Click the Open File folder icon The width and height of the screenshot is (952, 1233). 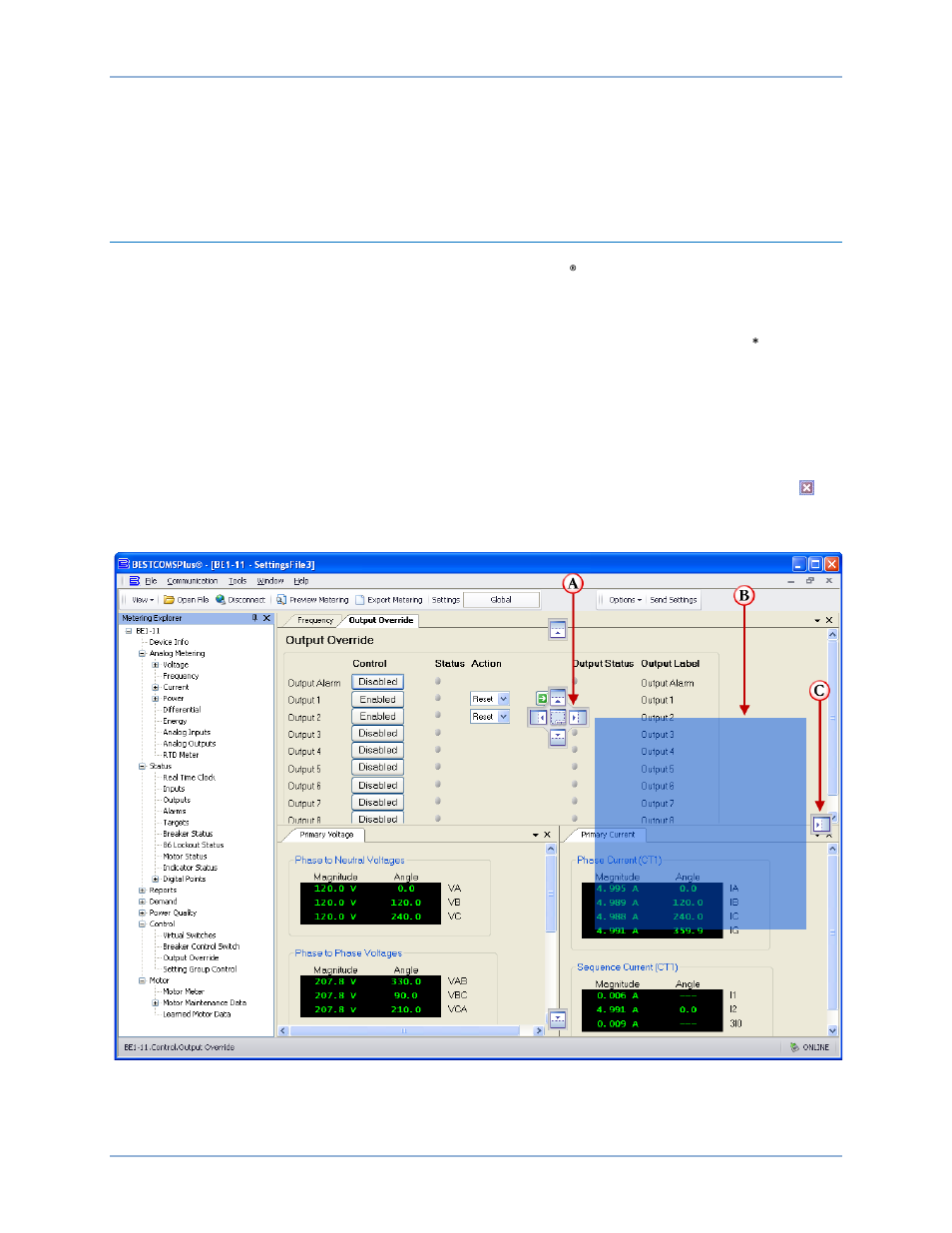tap(170, 600)
